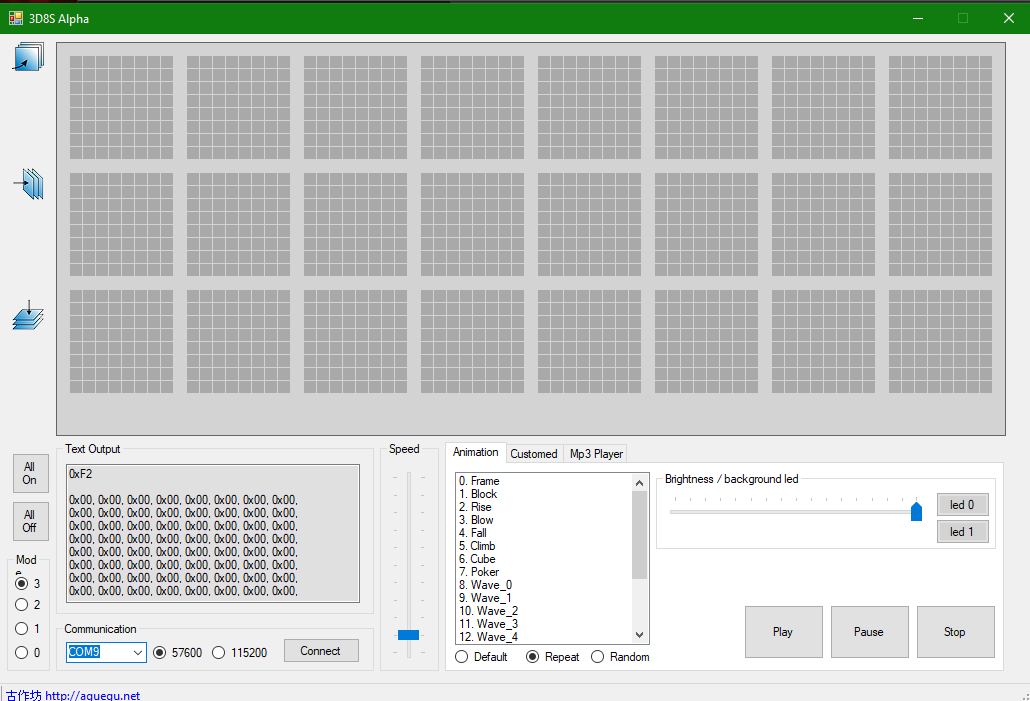Pause the animation playback

[869, 631]
